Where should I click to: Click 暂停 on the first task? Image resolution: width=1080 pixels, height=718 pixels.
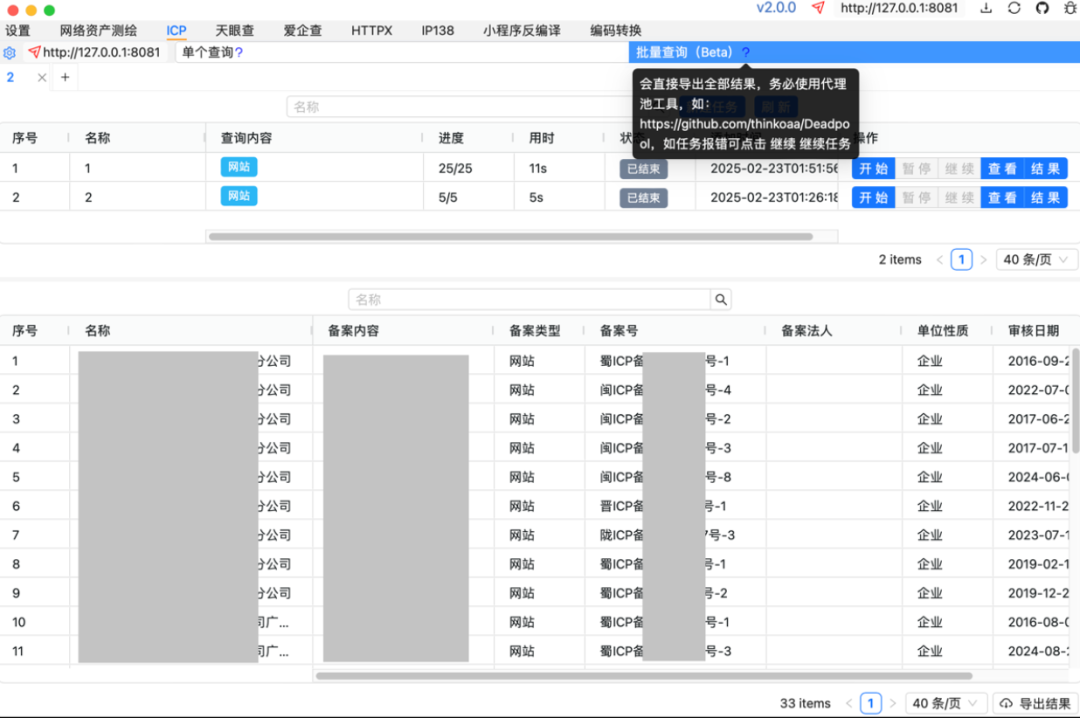coord(917,168)
